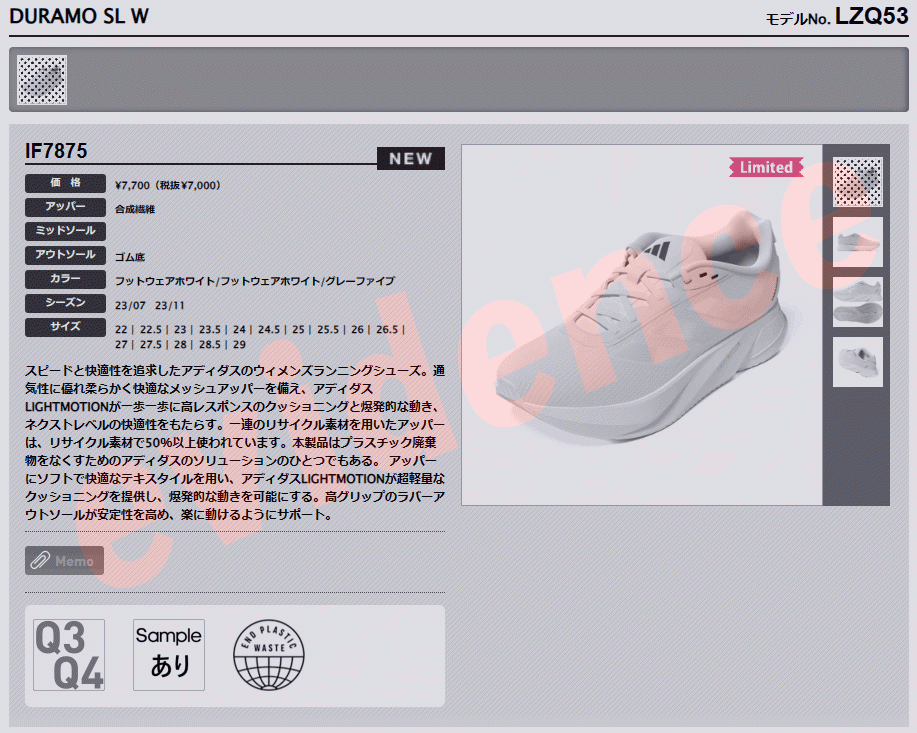This screenshot has height=733, width=917.
Task: Click the End Plastic Waste globe icon
Action: (268, 655)
